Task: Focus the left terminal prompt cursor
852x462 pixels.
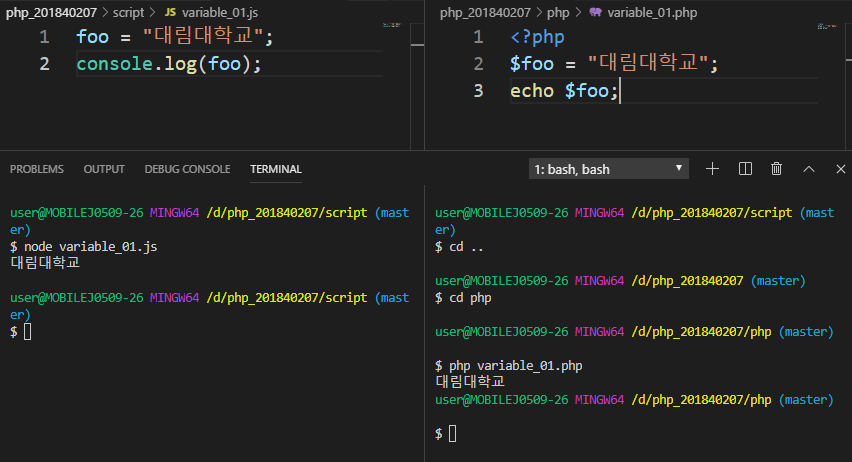Action: tap(27, 332)
